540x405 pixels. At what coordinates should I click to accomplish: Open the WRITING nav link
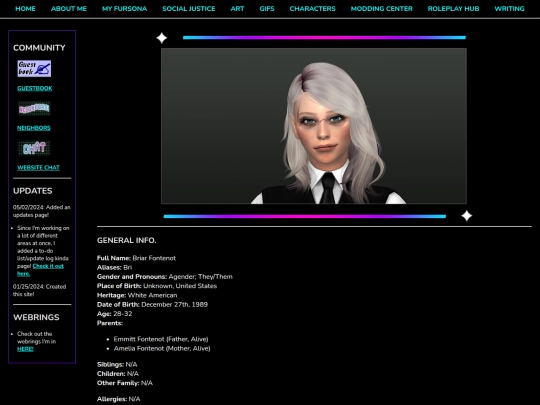point(509,9)
